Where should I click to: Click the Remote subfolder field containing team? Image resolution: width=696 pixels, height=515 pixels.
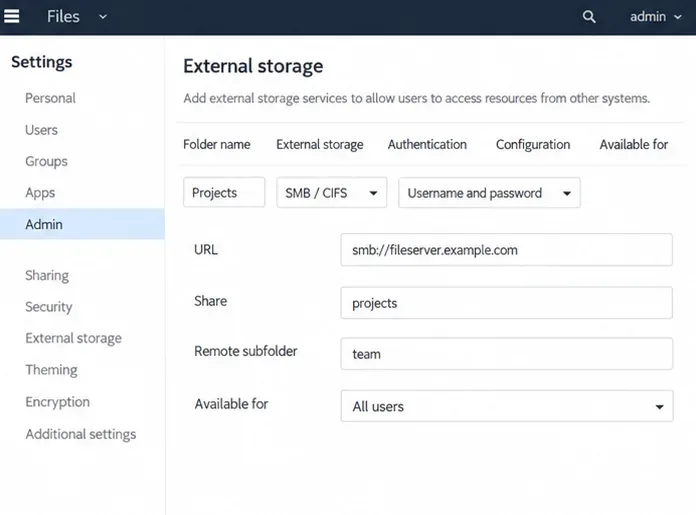coord(506,354)
